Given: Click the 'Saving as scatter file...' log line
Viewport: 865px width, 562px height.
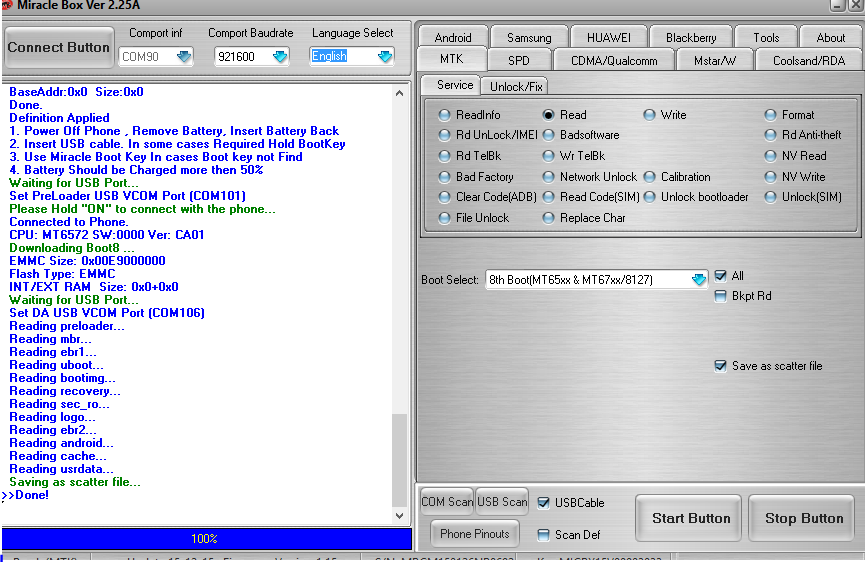Looking at the screenshot, I should 75,482.
